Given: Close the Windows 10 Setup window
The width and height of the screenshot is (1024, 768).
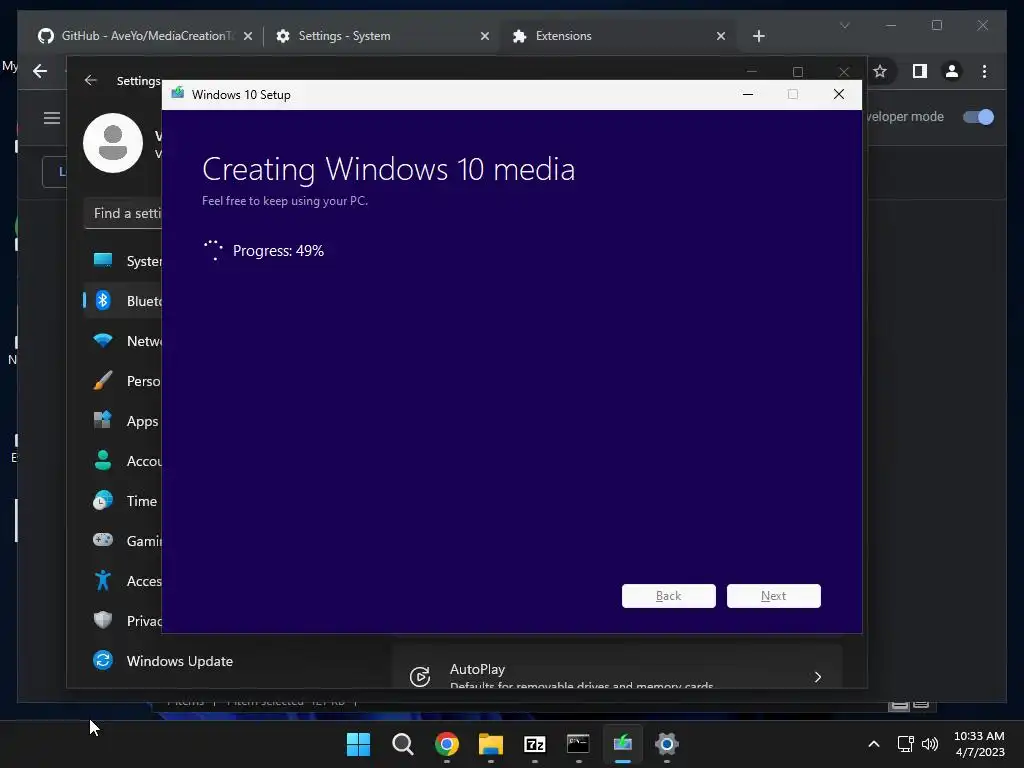Looking at the screenshot, I should (x=839, y=94).
